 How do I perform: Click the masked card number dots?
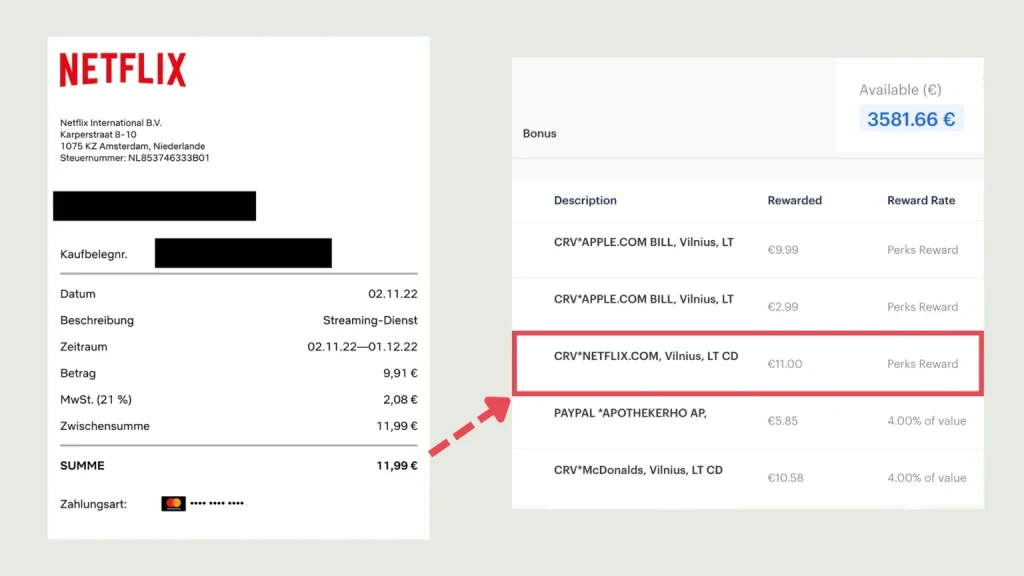click(216, 504)
